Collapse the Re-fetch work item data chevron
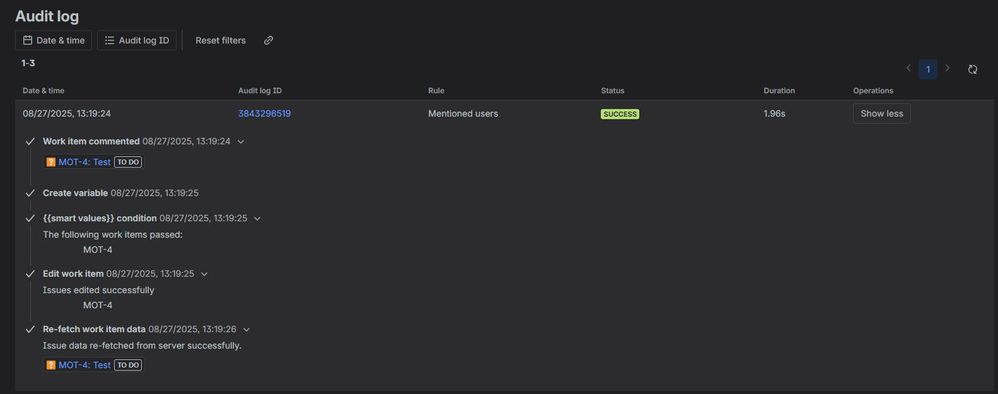This screenshot has width=998, height=394. [246, 329]
